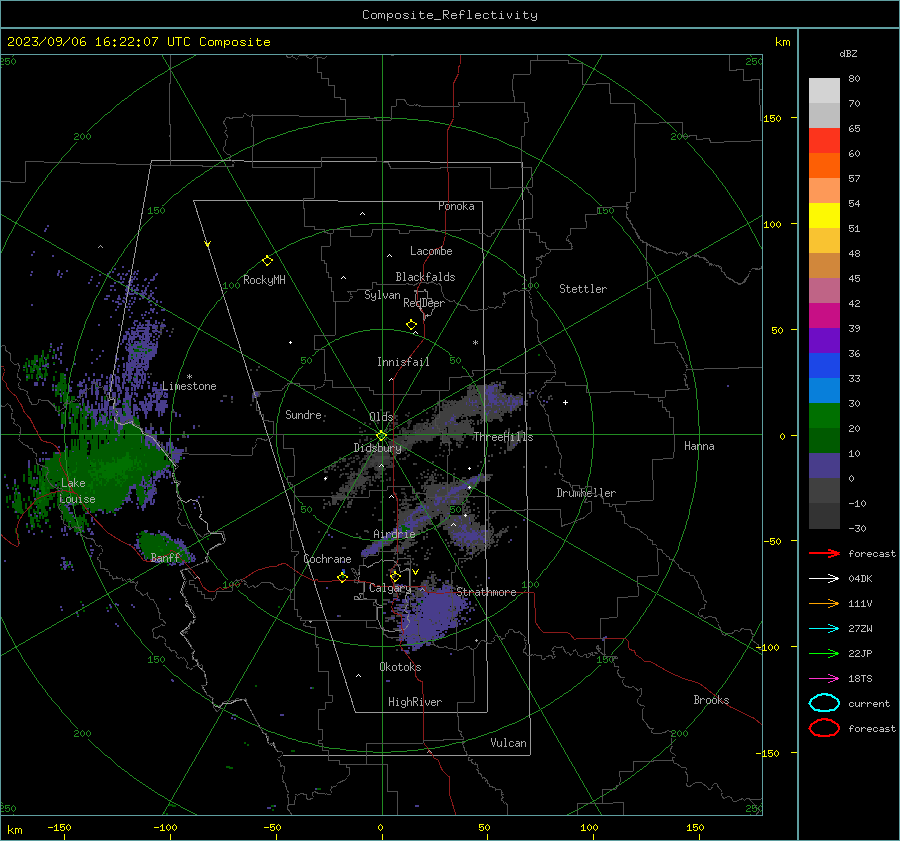Click the RockyMH label
This screenshot has width=900, height=841.
264,280
